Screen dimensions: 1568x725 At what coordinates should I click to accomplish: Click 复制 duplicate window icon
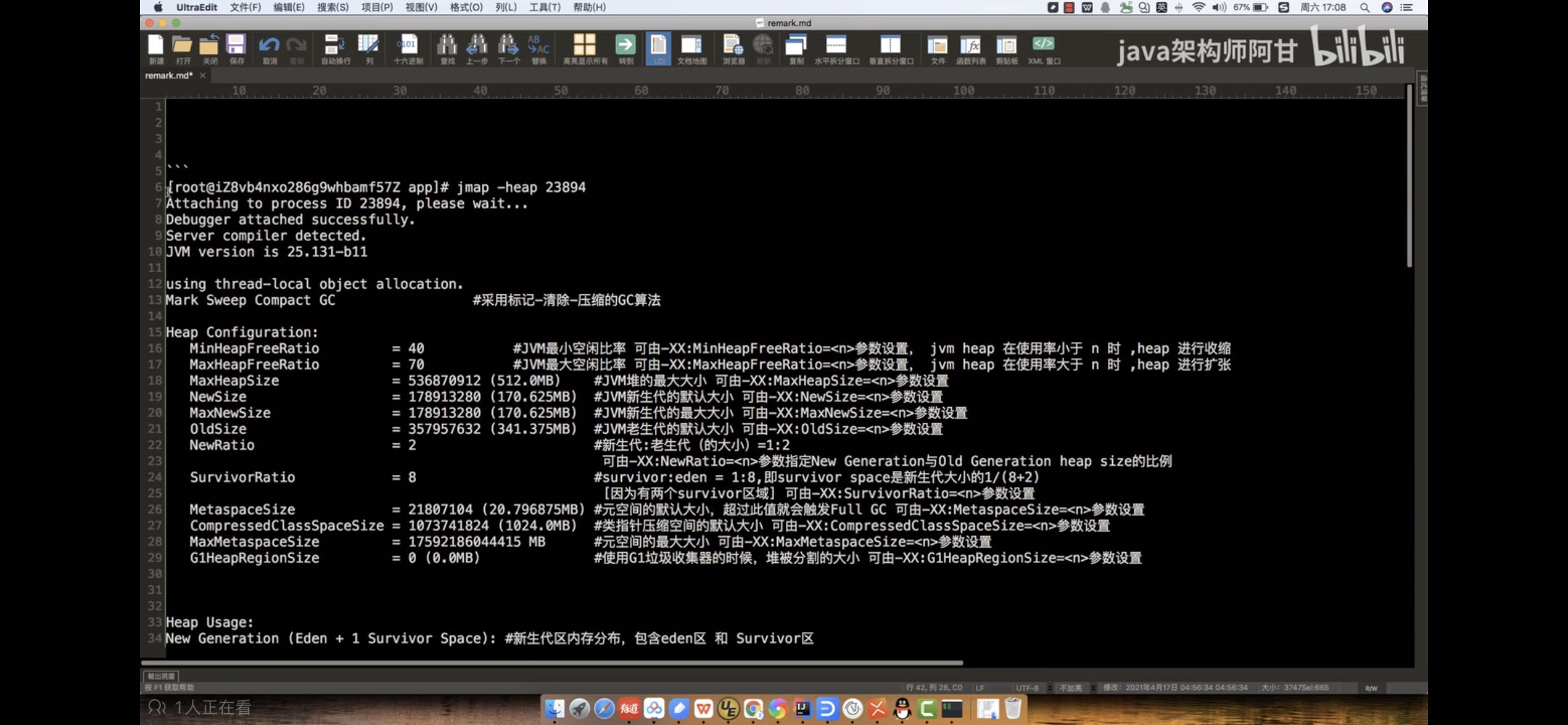point(796,49)
